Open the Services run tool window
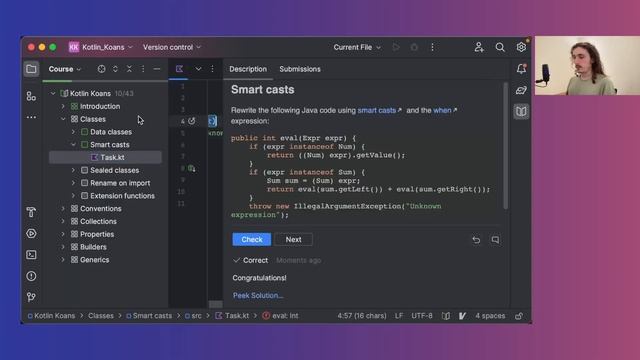This screenshot has height=360, width=640. (x=31, y=233)
